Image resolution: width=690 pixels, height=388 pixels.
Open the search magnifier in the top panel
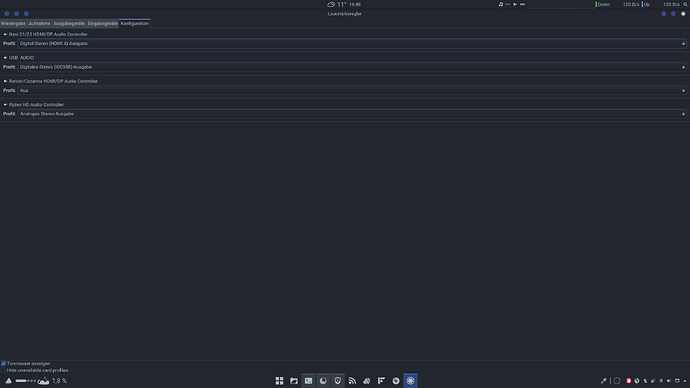pos(685,4)
